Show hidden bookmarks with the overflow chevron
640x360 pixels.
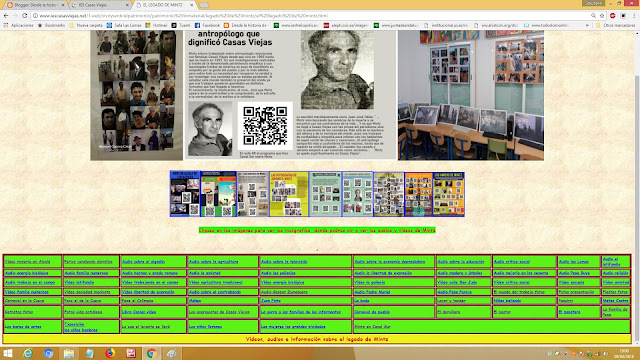coord(587,25)
